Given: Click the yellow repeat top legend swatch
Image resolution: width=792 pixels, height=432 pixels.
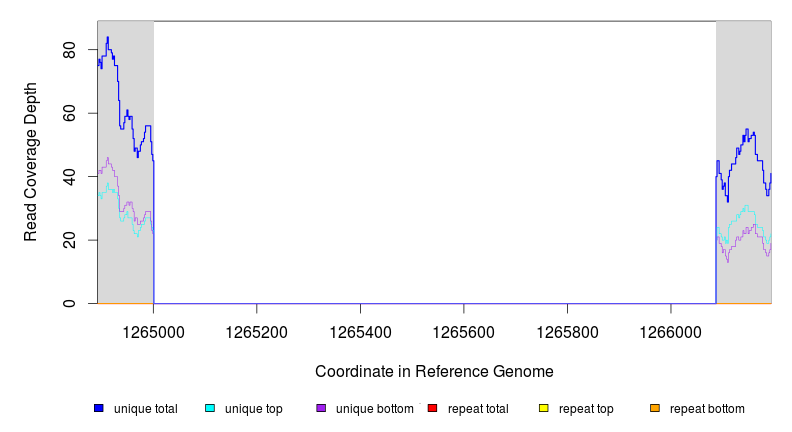Looking at the screenshot, I should tap(544, 408).
